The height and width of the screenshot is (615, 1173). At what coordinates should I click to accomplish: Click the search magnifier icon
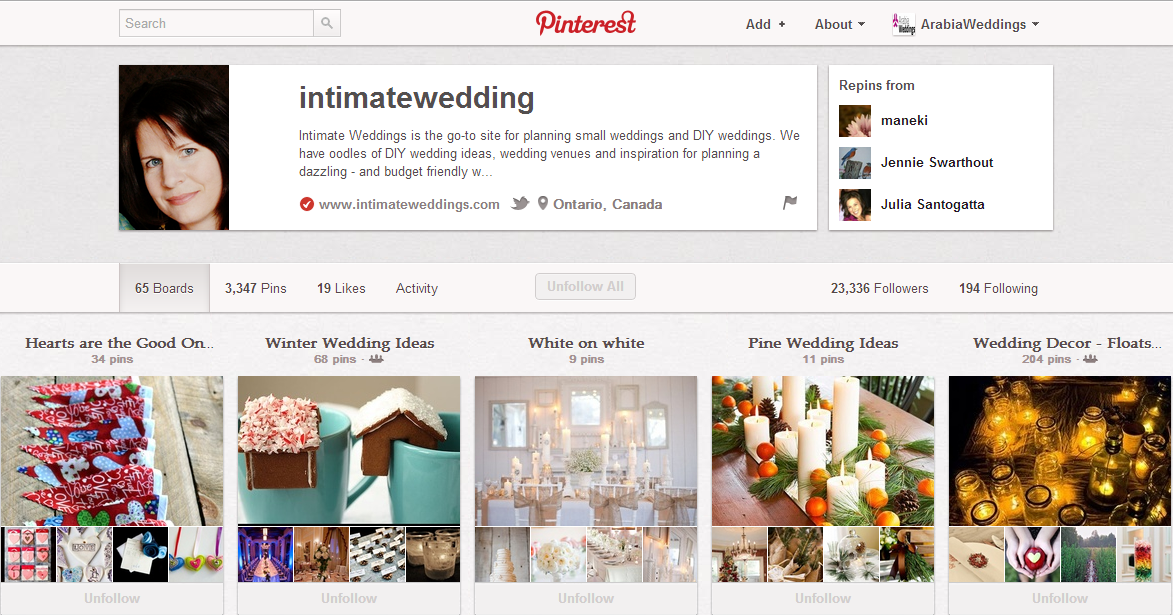point(327,23)
